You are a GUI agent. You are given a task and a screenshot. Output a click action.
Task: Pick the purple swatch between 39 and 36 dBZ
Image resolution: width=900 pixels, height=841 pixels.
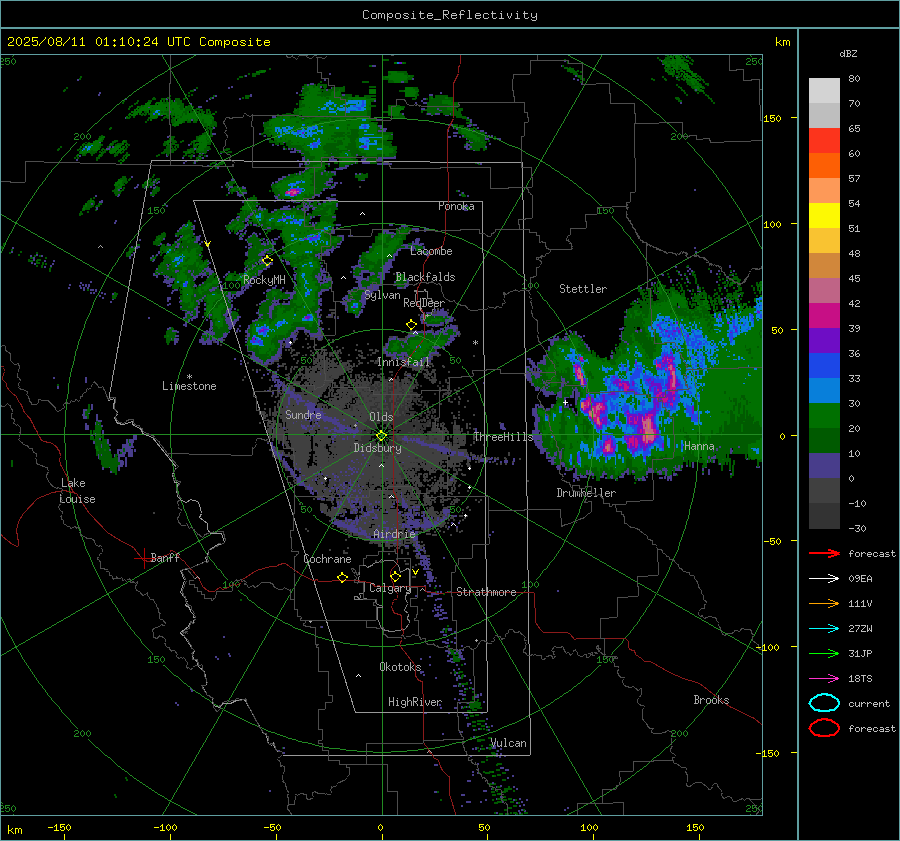point(824,341)
